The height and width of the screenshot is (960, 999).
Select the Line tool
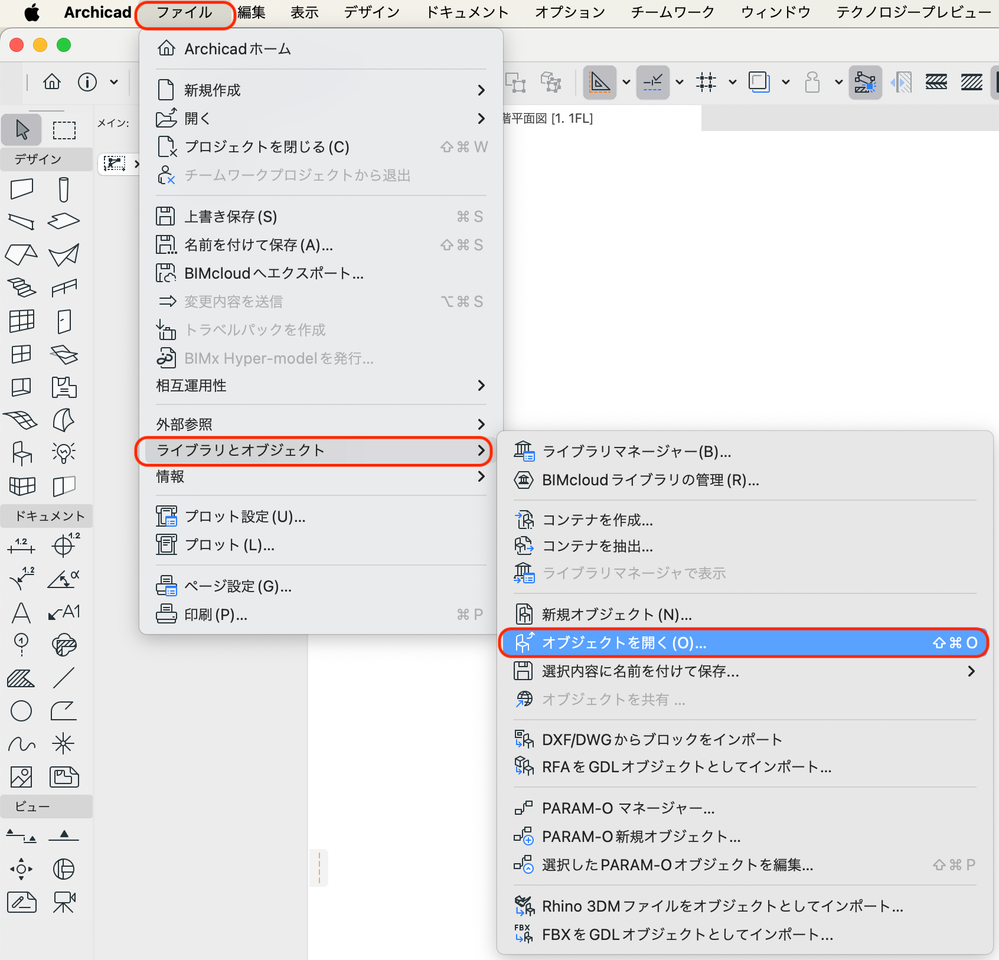[64, 678]
